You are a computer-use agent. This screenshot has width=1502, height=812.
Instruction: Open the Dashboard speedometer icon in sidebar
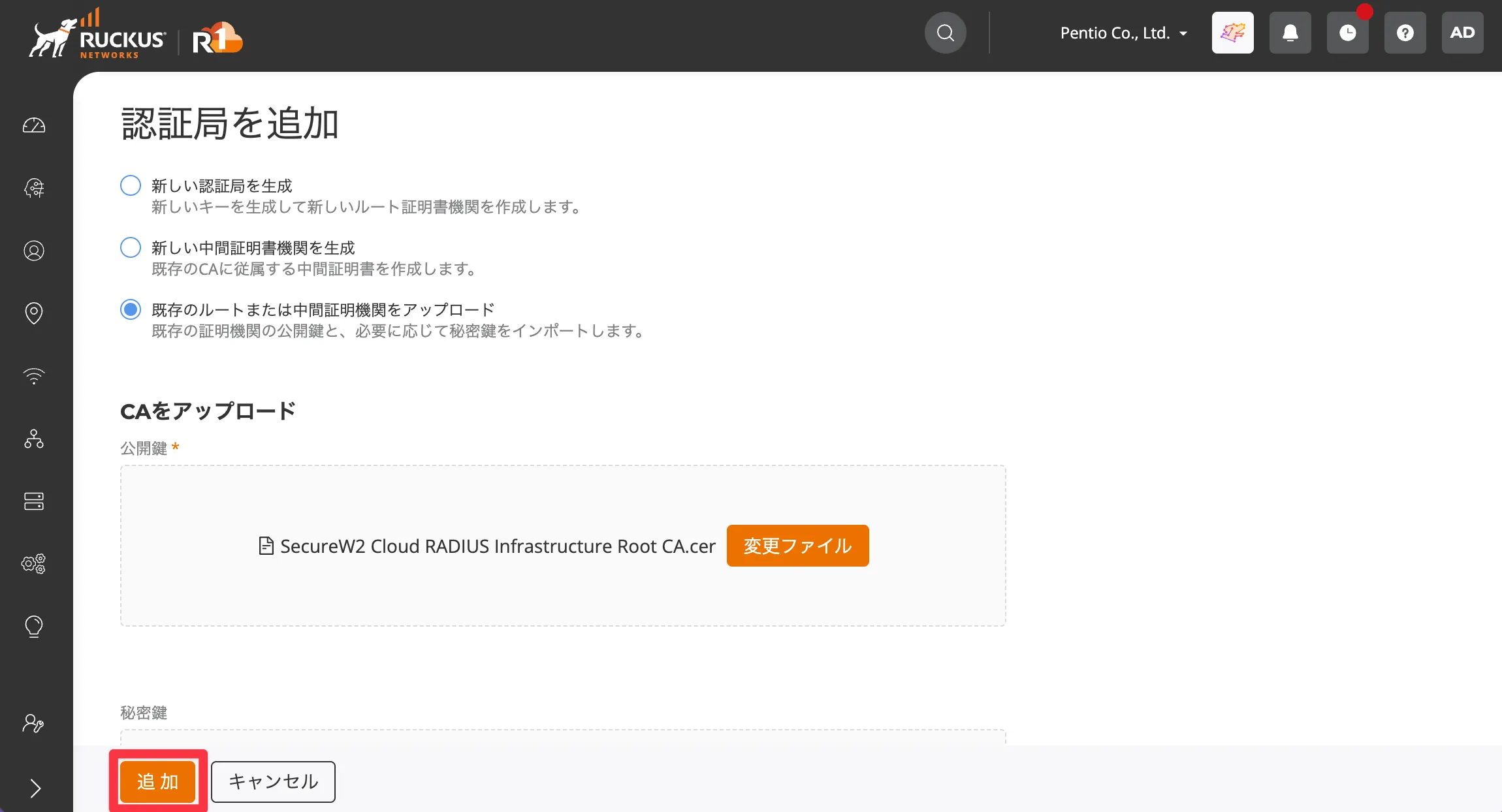(34, 125)
